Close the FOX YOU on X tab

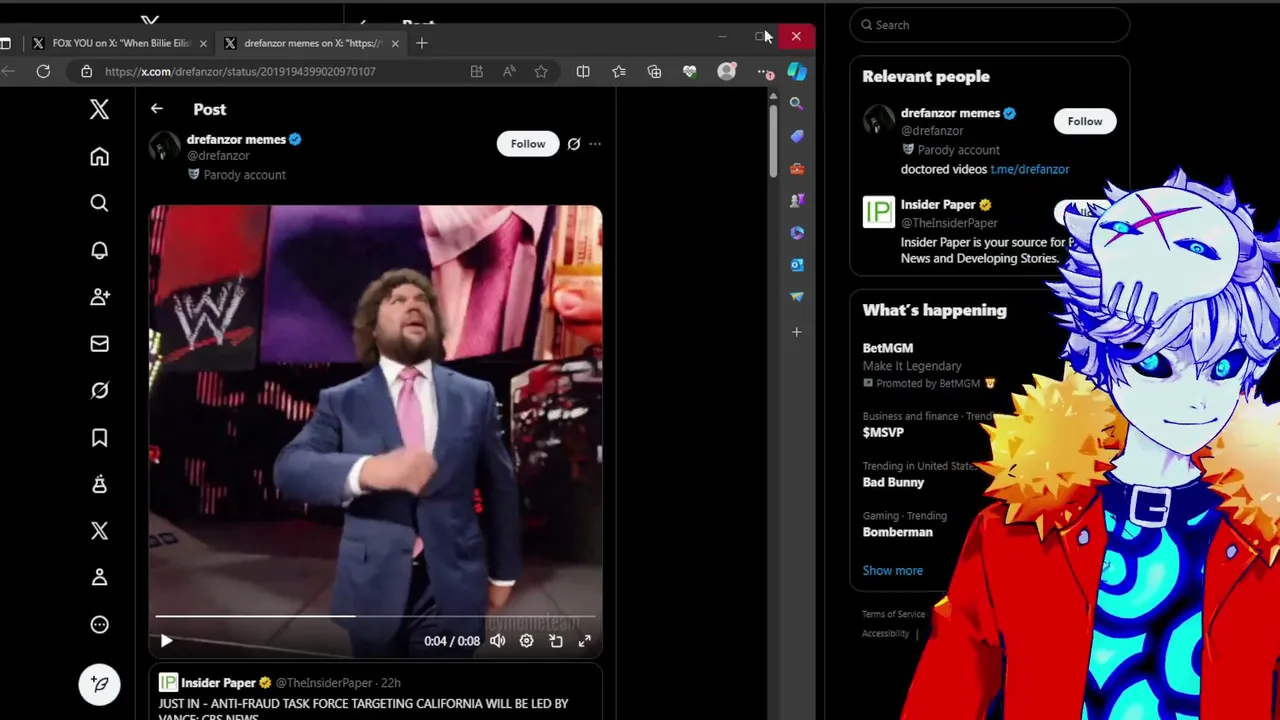[x=203, y=43]
